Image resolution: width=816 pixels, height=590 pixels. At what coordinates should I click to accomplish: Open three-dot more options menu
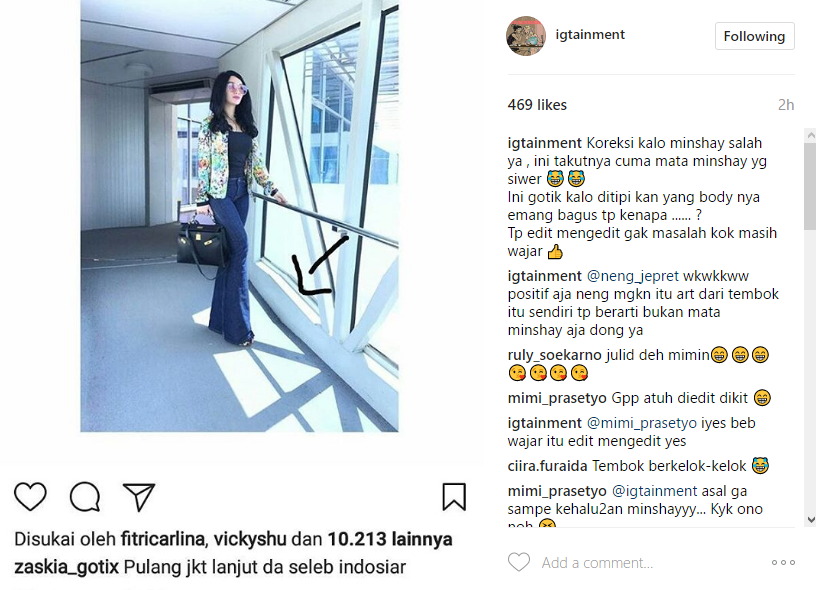783,562
